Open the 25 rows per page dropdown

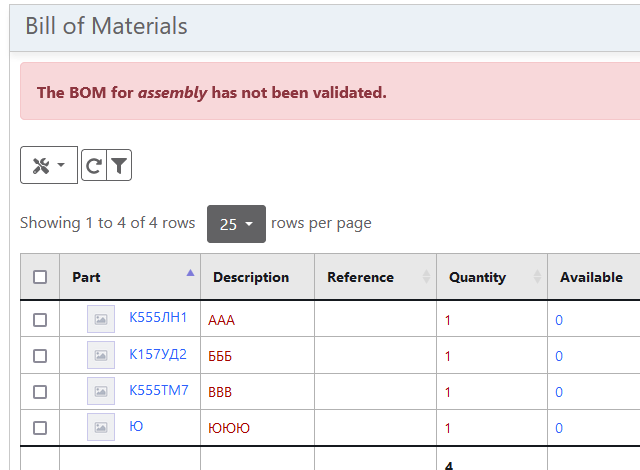click(236, 224)
